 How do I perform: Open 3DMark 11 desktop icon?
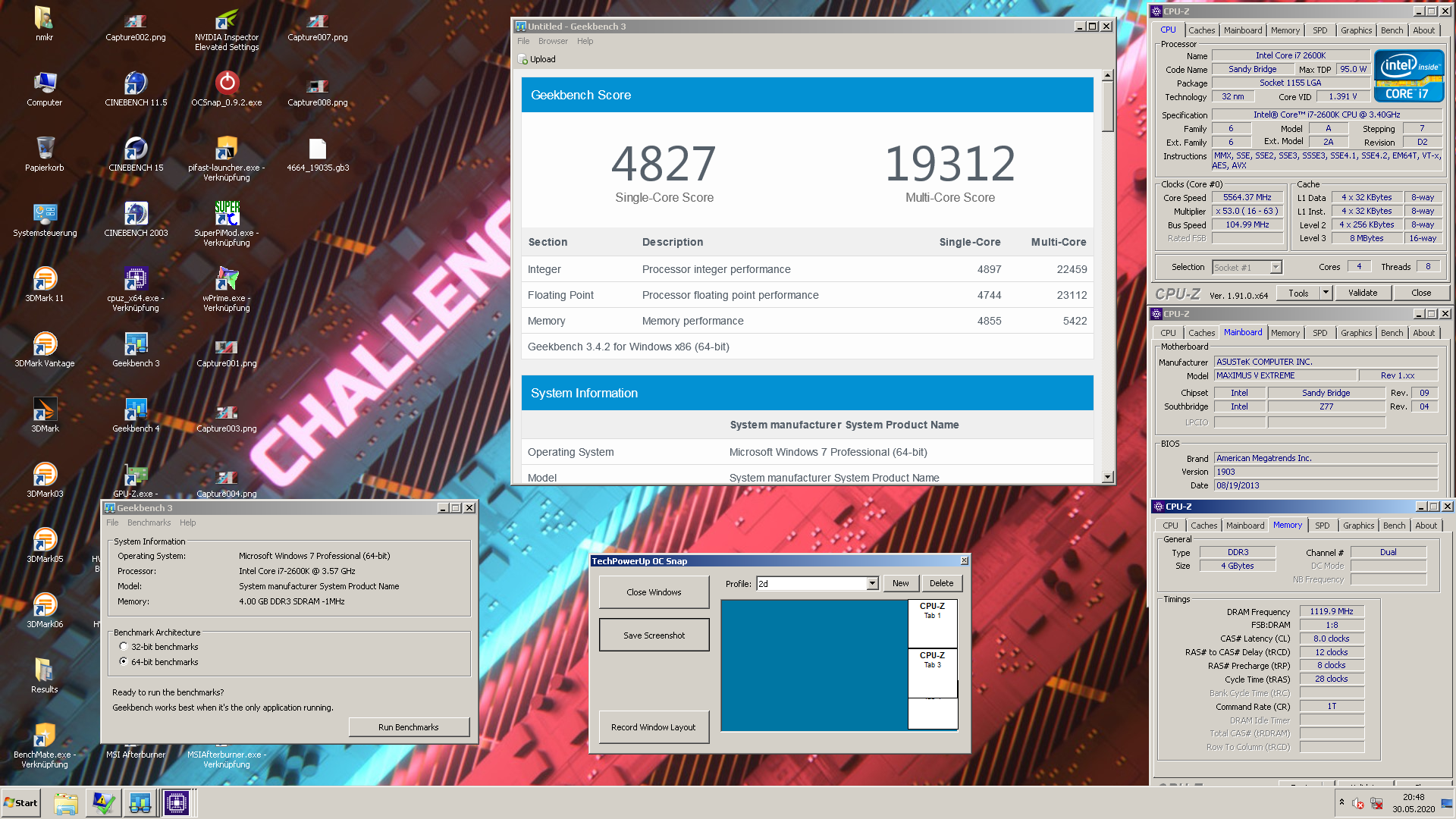click(45, 284)
